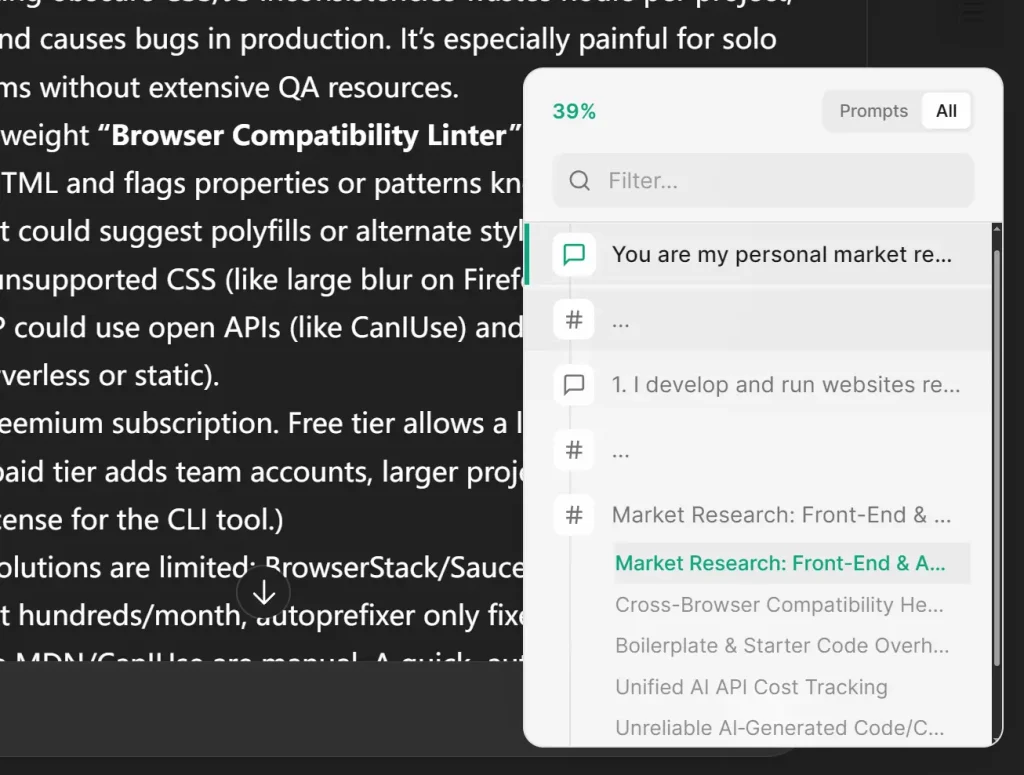This screenshot has height=775, width=1024.
Task: Switch the view toggle to Prompts
Action: tap(873, 111)
